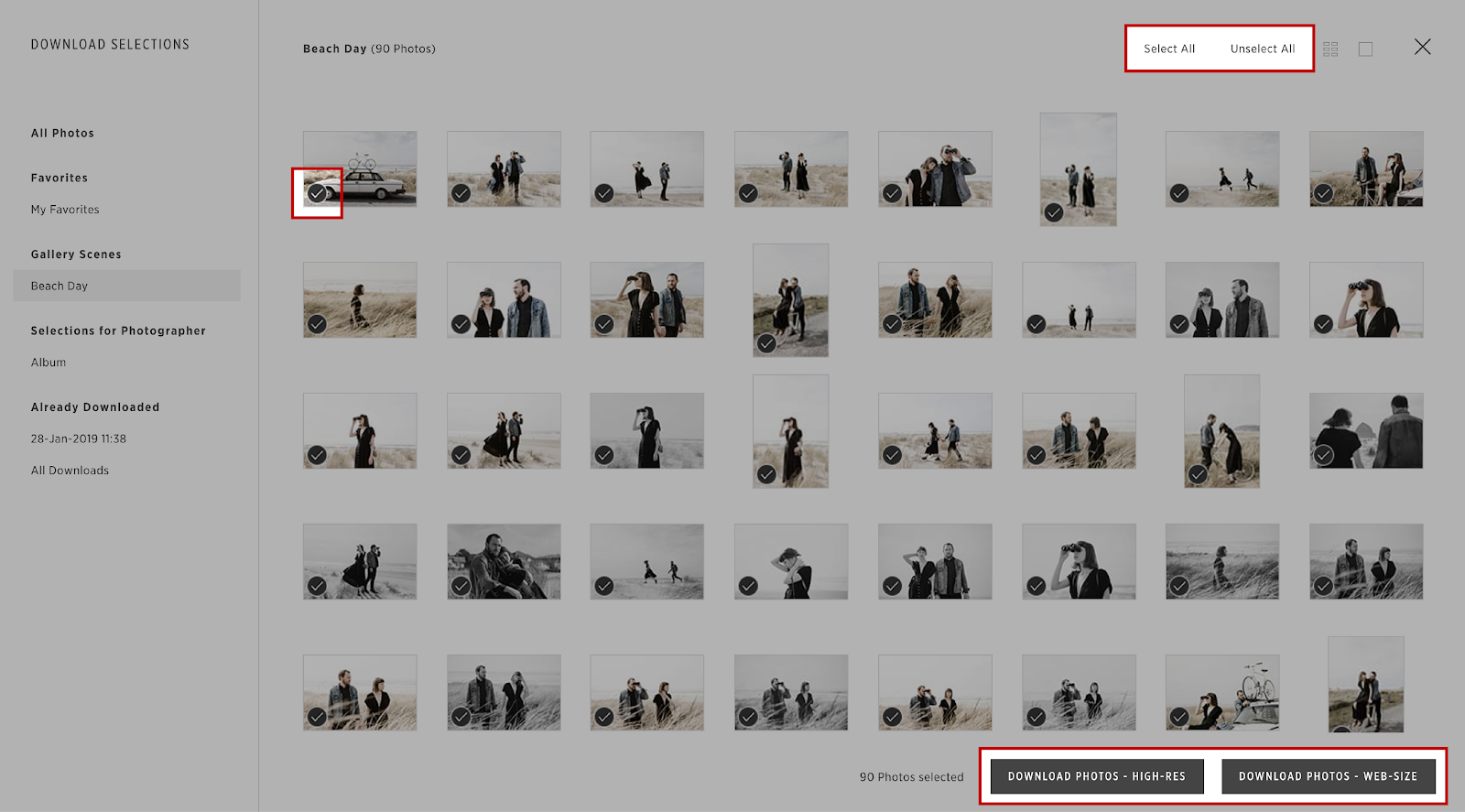Open the 28-Jan-2019 11:38 download entry
This screenshot has height=812, width=1465.
point(79,438)
